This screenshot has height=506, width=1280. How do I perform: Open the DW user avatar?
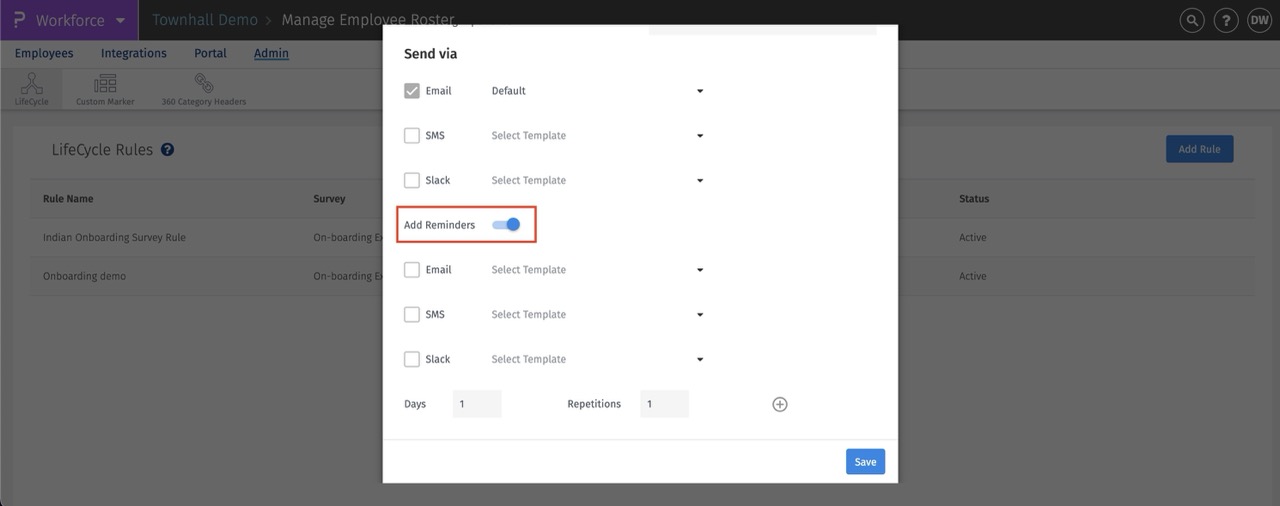pos(1258,20)
